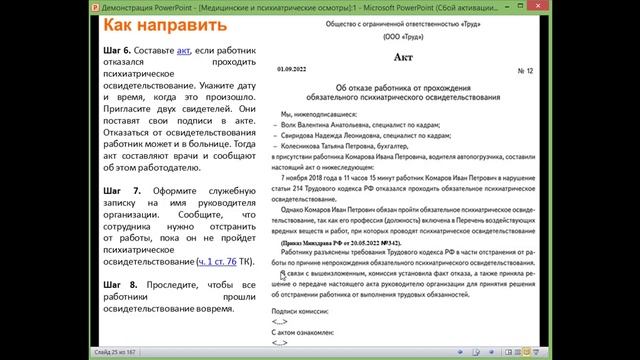Click the line «С актом ознакомлен:»
The width and height of the screenshot is (640, 360).
tap(303, 332)
